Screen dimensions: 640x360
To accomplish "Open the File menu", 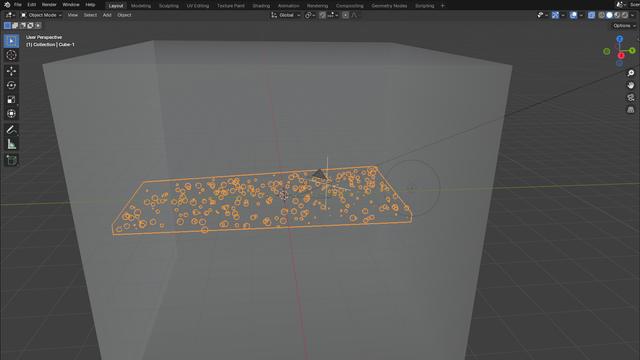I will point(18,5).
